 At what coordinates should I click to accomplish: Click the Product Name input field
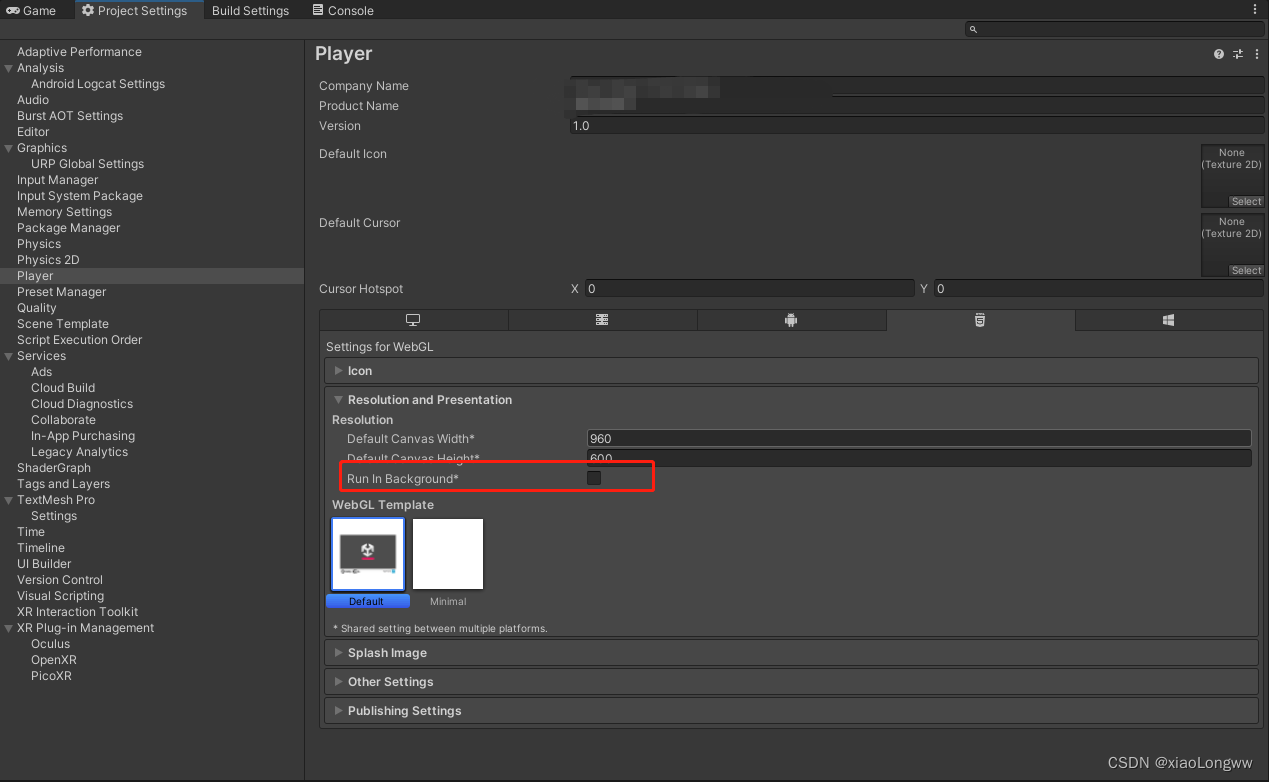(x=917, y=106)
